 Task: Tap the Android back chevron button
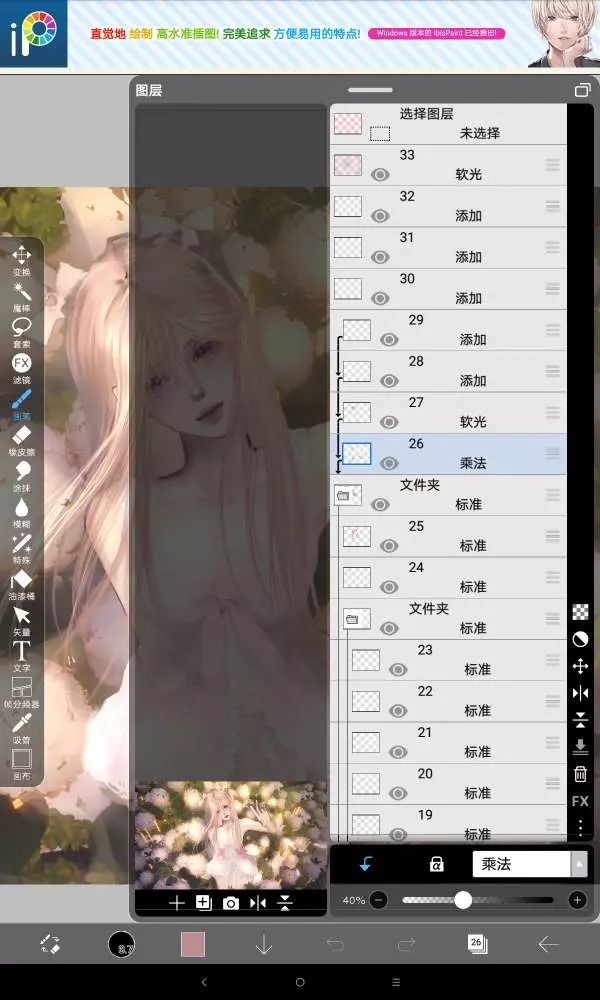204,982
